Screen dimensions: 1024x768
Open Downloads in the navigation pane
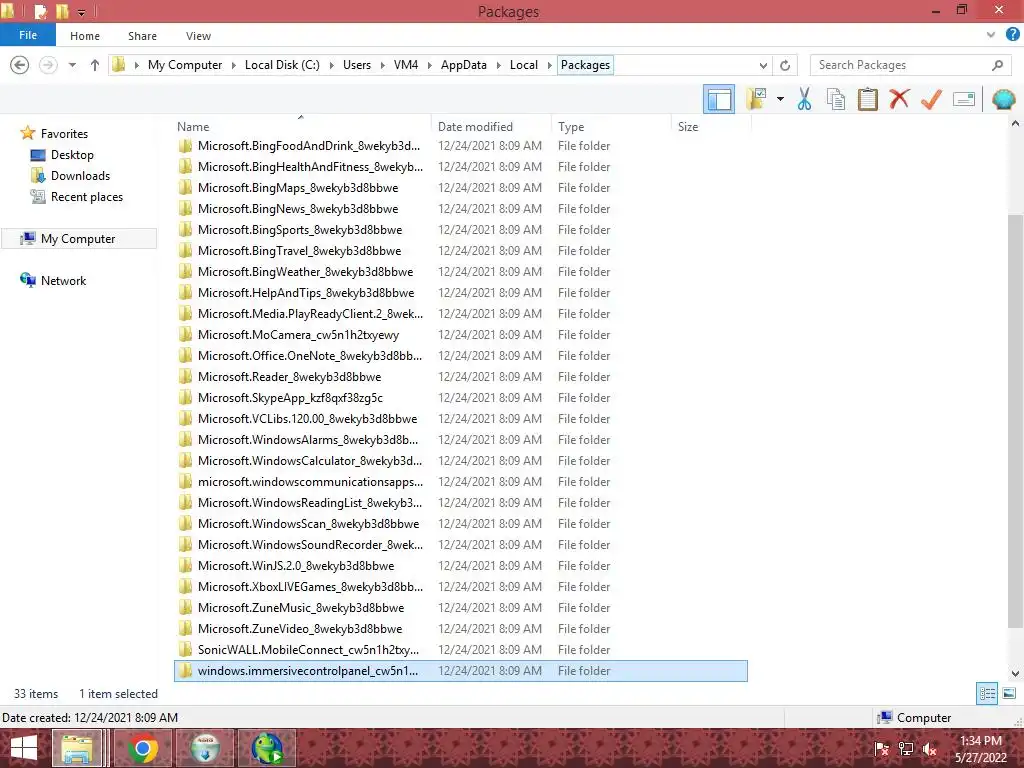tap(80, 176)
